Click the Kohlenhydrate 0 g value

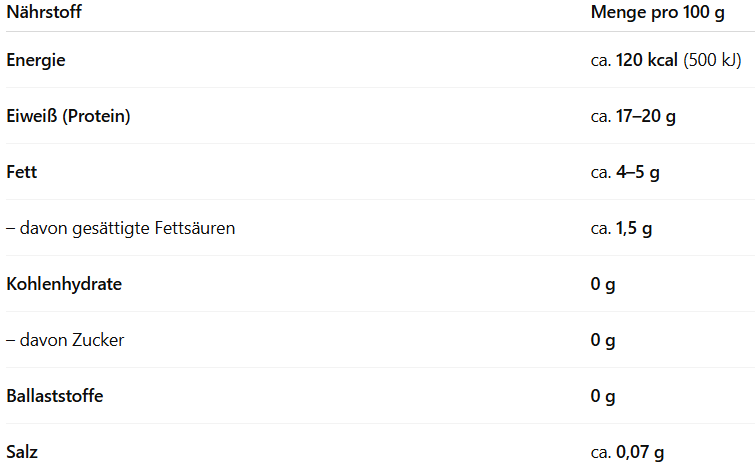click(x=603, y=285)
